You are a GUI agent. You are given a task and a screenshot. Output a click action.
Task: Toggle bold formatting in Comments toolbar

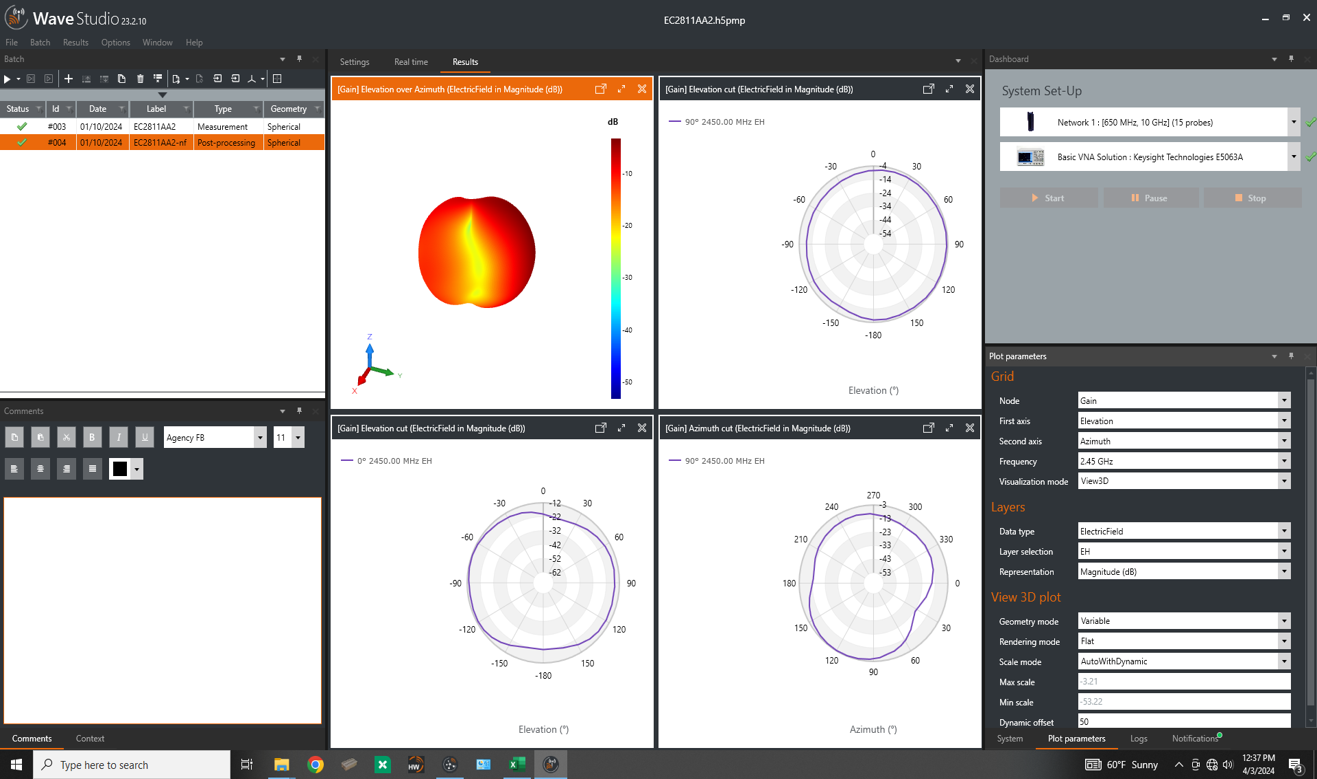92,437
